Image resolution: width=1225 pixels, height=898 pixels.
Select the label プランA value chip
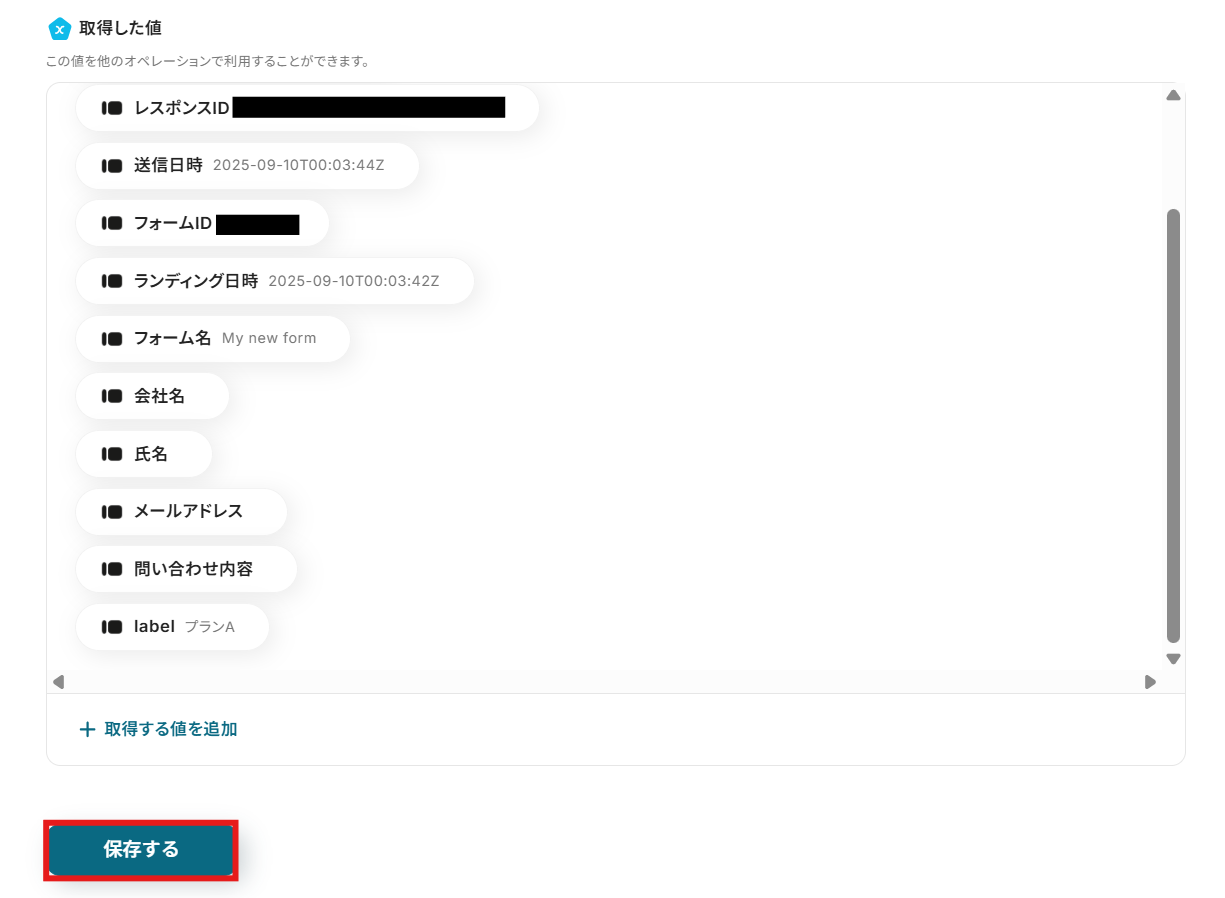(172, 627)
